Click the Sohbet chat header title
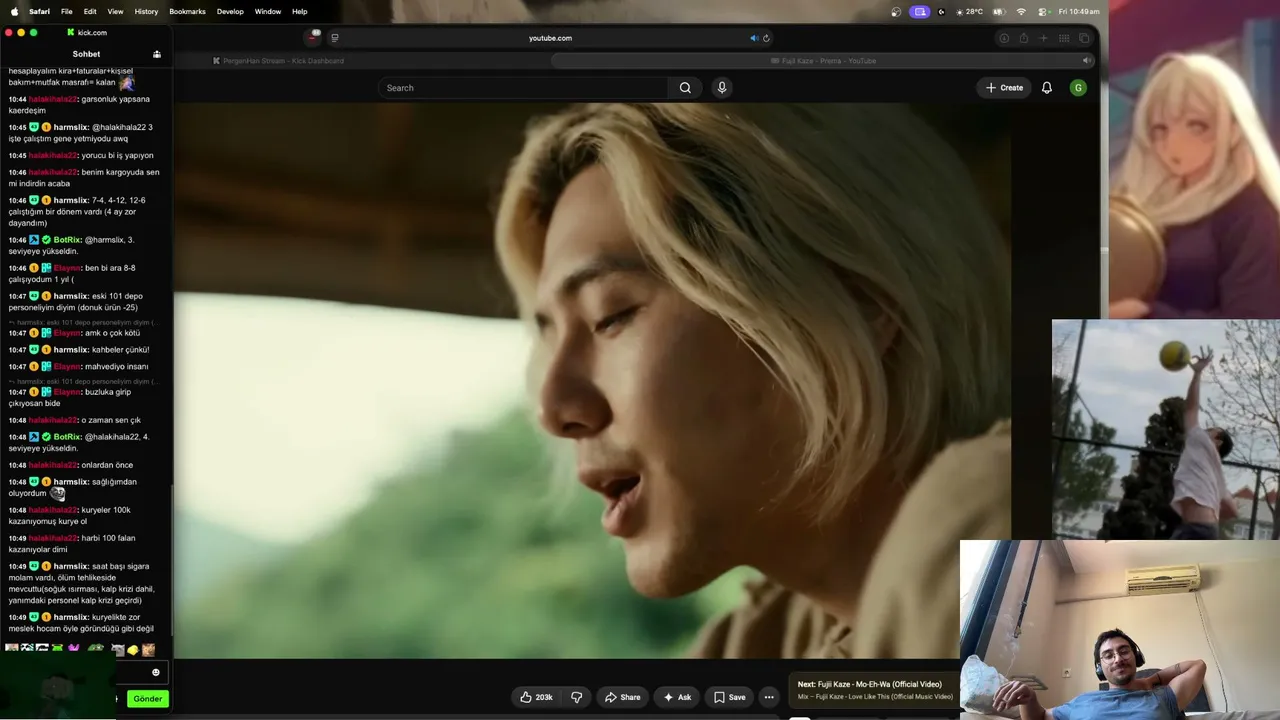The width and height of the screenshot is (1280, 720). (86, 54)
